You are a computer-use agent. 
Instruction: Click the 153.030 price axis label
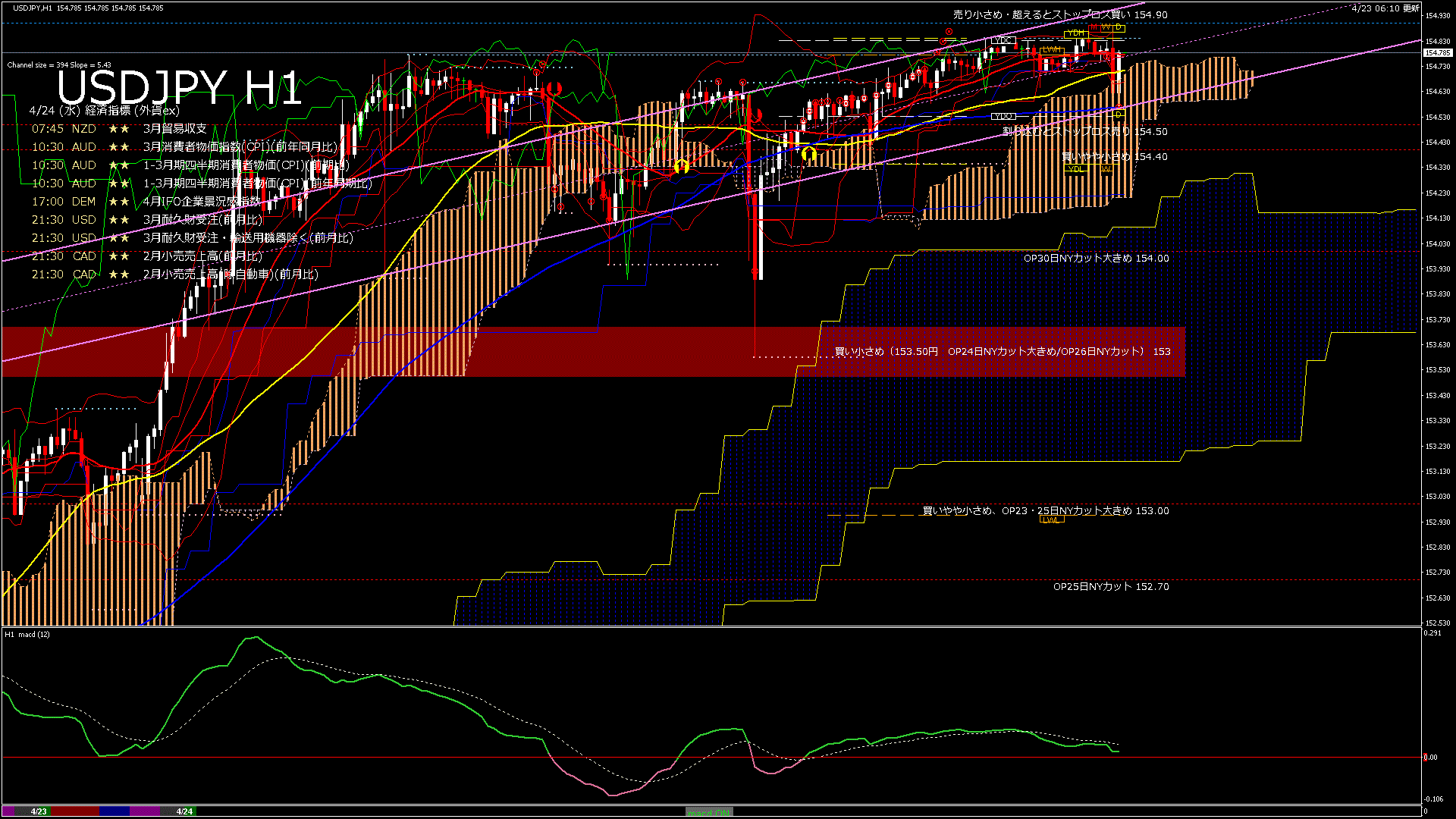point(1439,497)
